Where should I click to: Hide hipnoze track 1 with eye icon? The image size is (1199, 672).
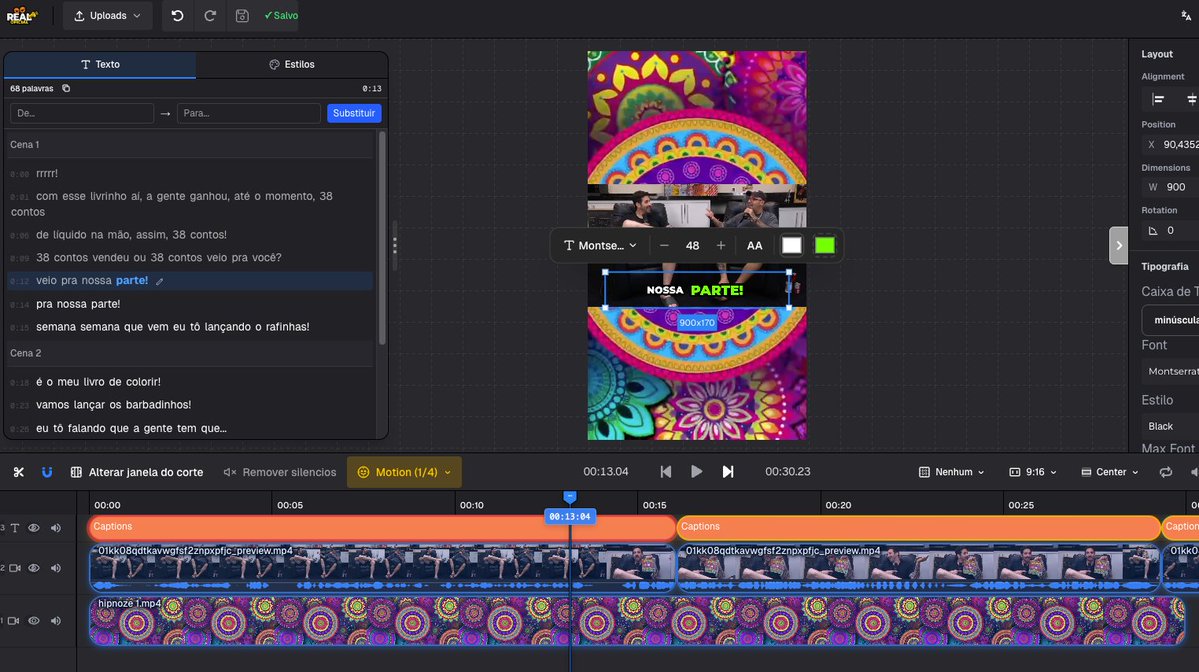(34, 621)
